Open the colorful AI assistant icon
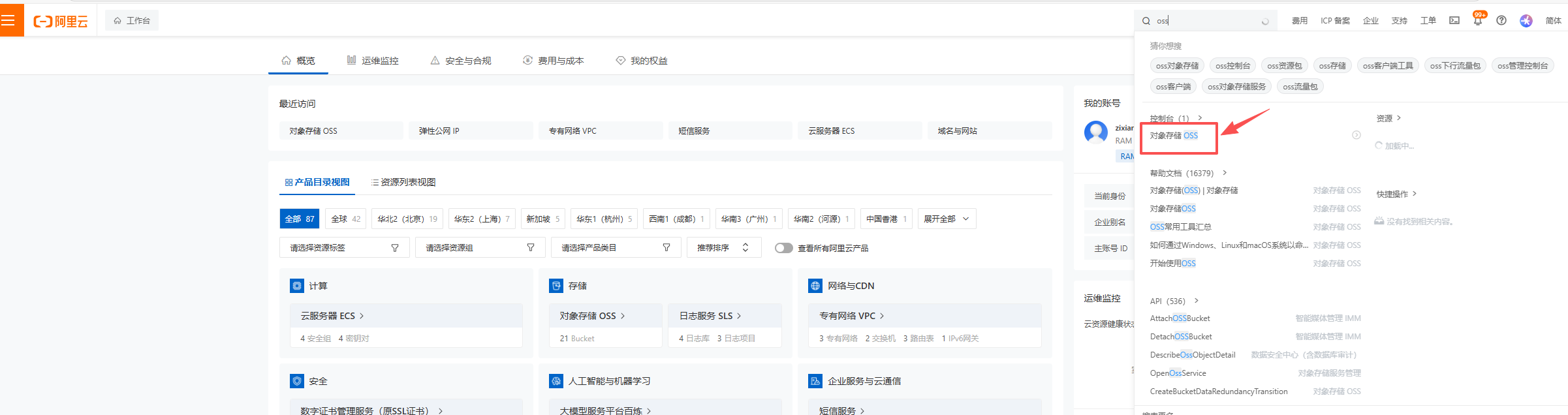 coord(1526,21)
